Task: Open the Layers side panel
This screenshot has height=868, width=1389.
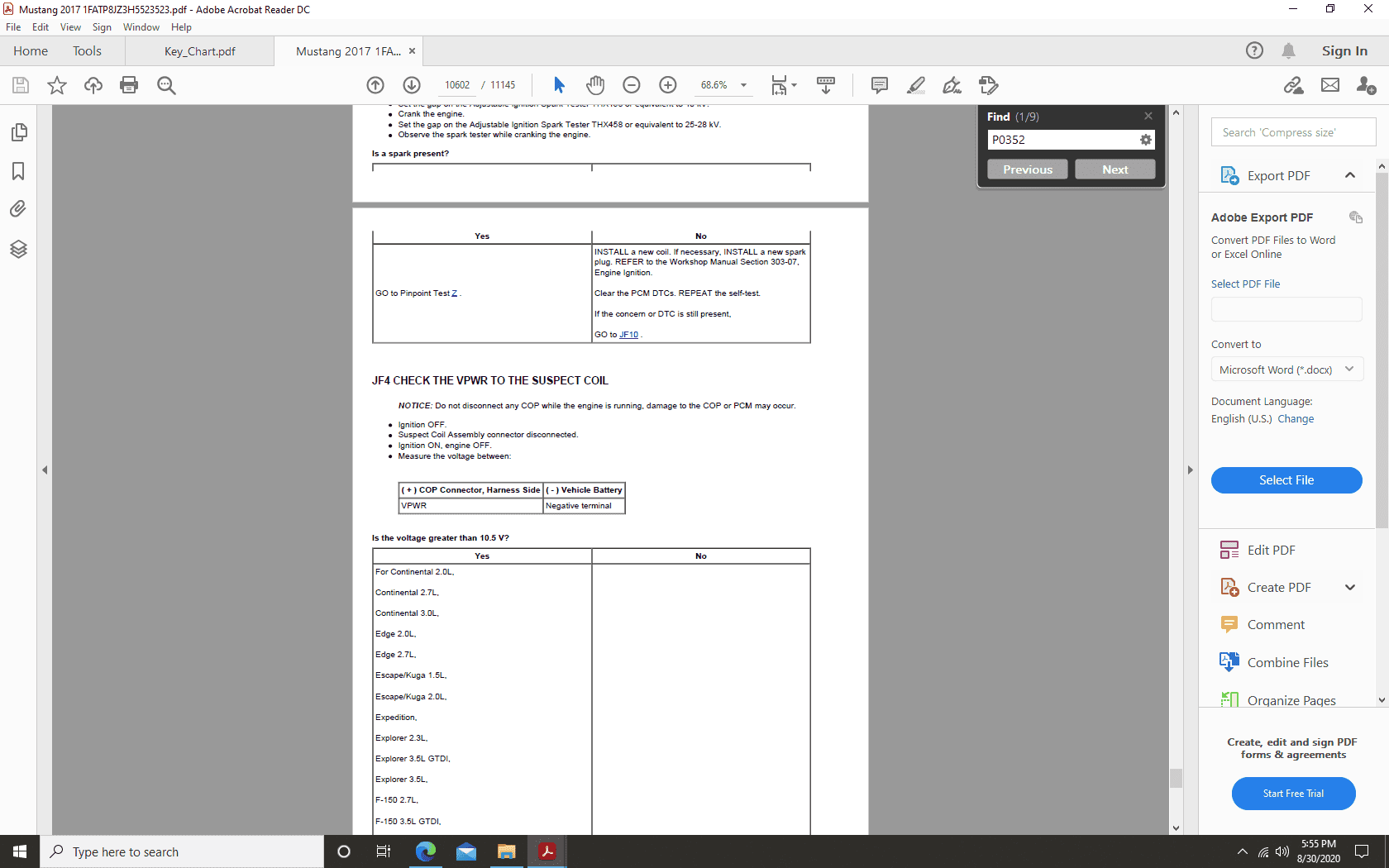Action: tap(18, 249)
